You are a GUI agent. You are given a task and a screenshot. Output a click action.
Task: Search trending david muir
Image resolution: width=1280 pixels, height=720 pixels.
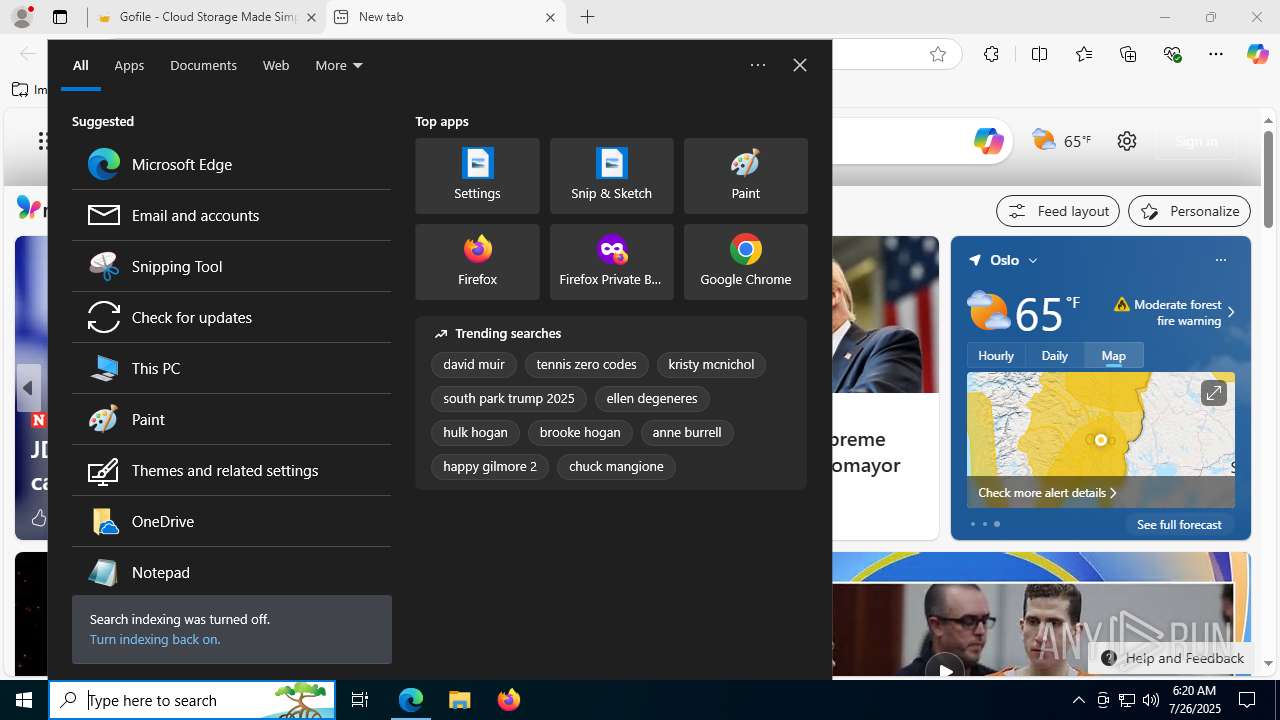pyautogui.click(x=474, y=365)
